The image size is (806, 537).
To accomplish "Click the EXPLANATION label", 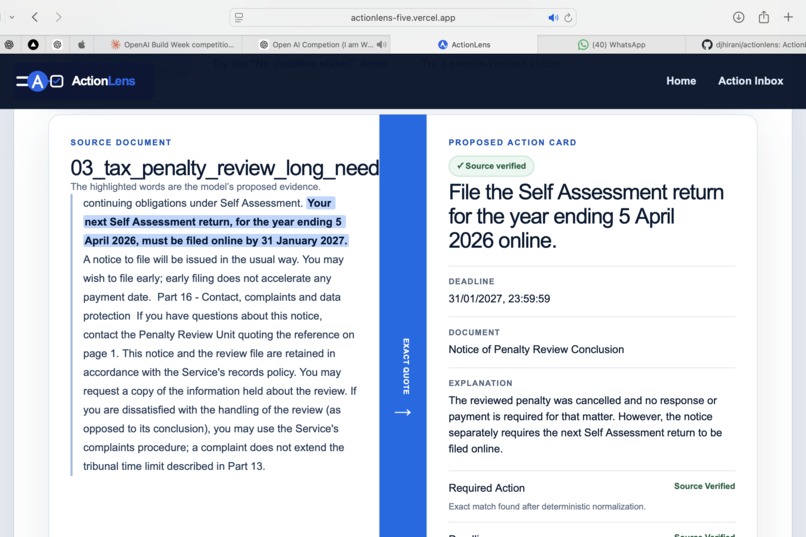I will coord(481,383).
